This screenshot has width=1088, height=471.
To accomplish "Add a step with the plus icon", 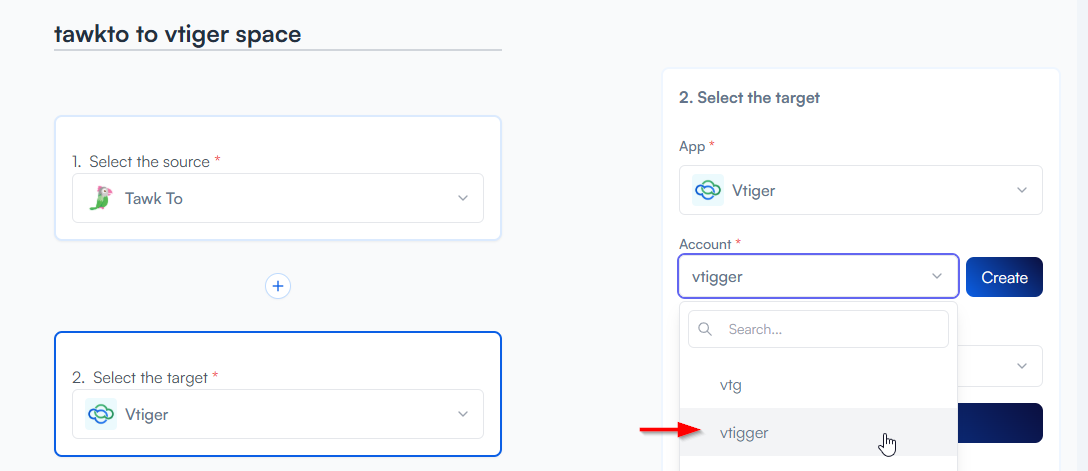I will click(x=278, y=286).
